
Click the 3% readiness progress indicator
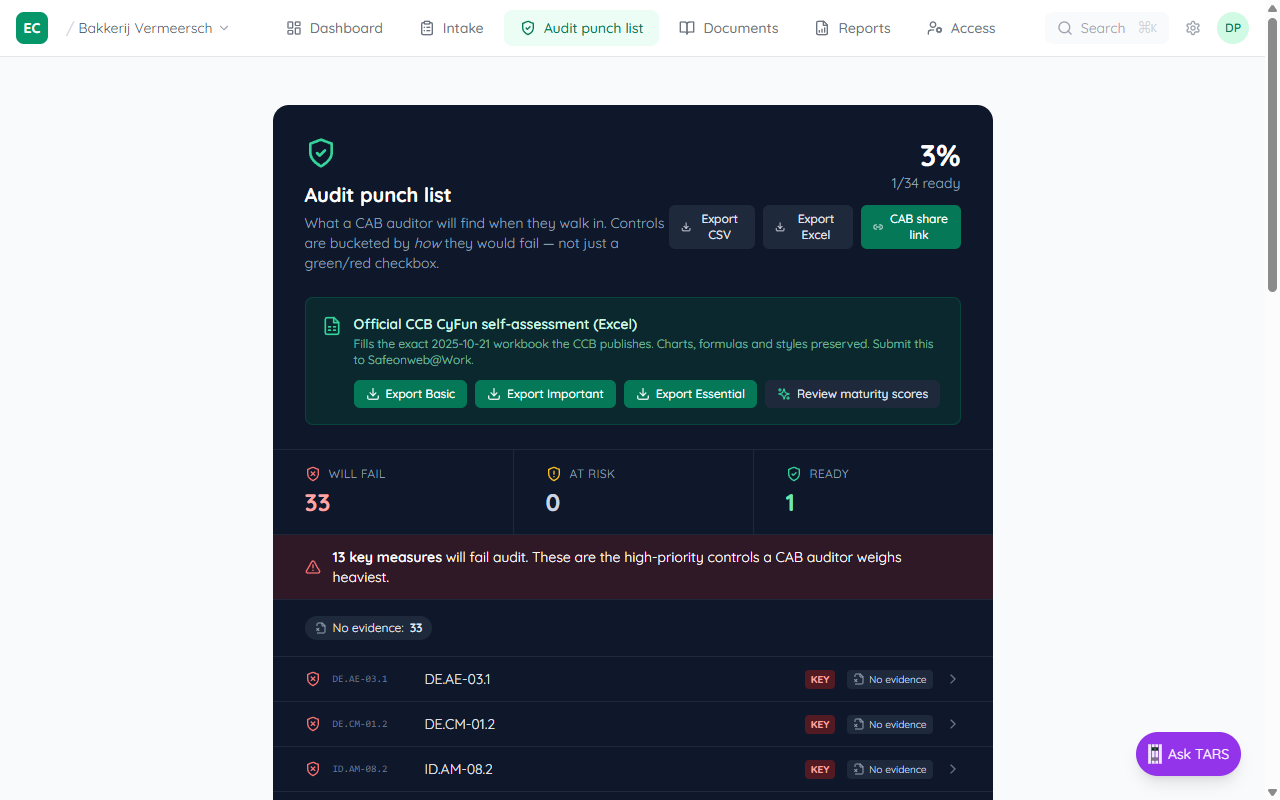point(939,156)
